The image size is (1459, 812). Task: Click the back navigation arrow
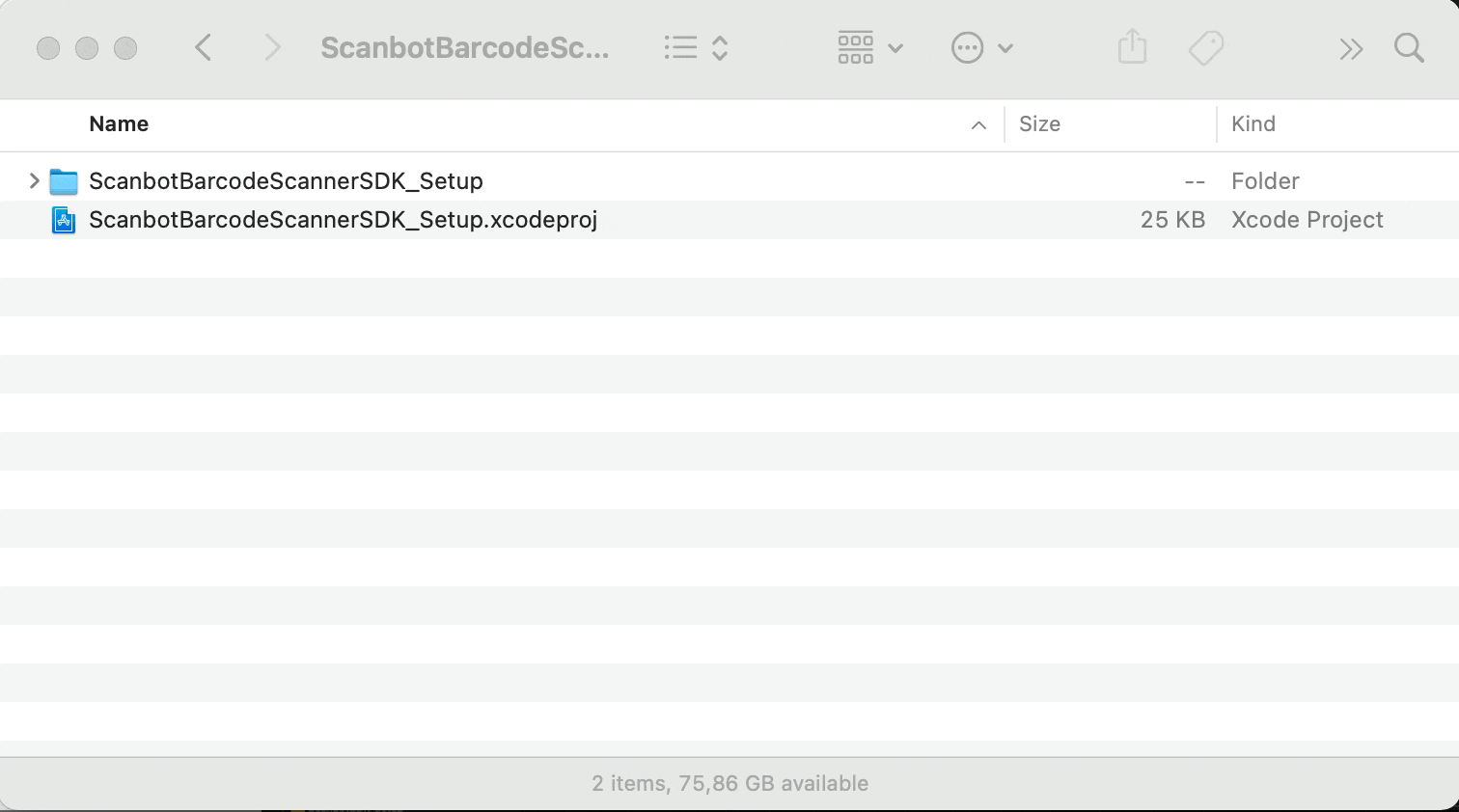click(204, 47)
